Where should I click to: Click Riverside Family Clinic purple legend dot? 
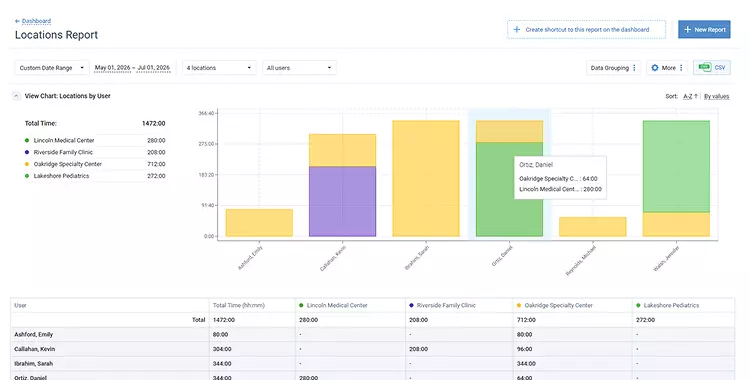[27, 152]
